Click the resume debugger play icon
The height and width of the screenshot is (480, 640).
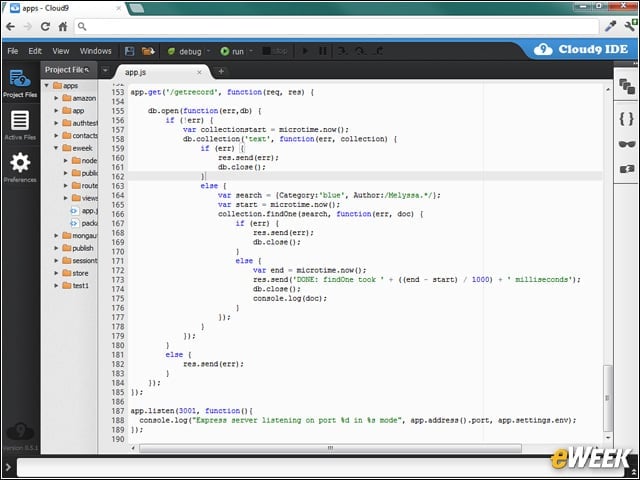pos(305,51)
